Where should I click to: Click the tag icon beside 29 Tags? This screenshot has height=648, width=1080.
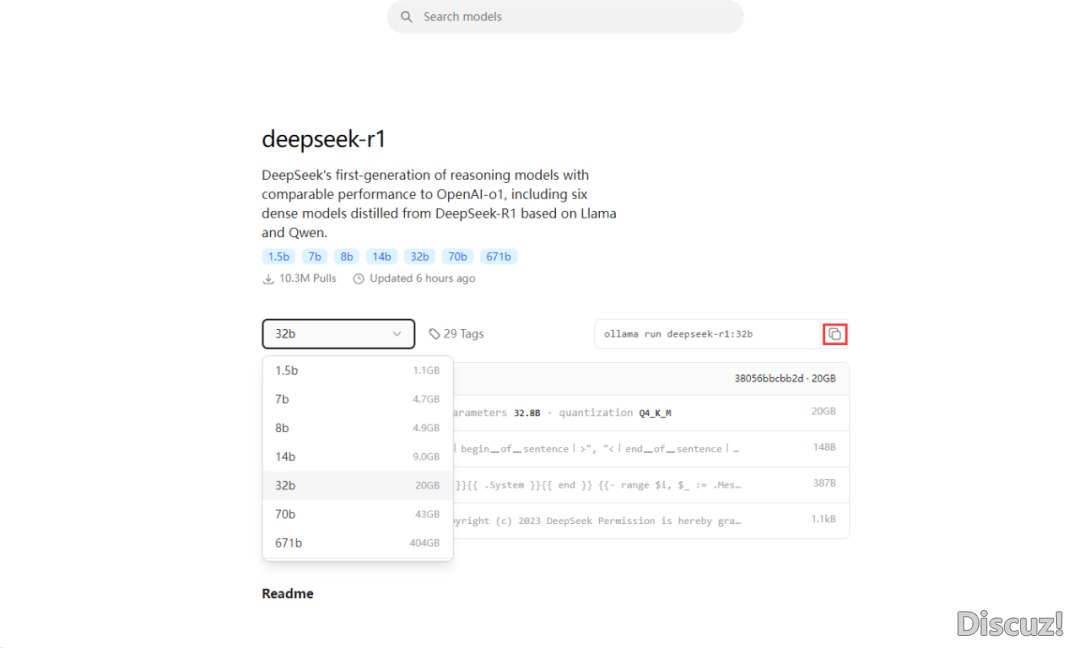(434, 334)
